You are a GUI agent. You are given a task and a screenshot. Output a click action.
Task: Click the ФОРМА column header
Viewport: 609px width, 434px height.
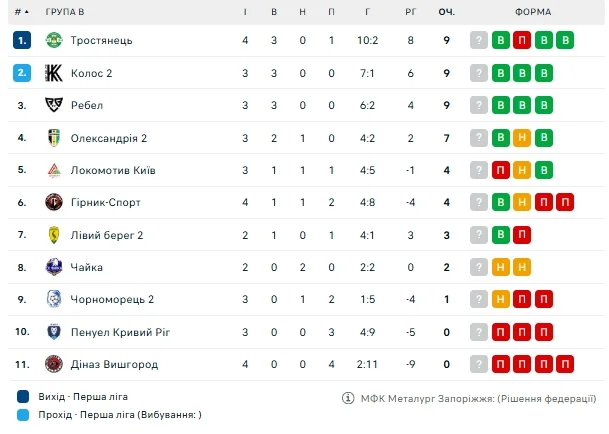tap(532, 12)
